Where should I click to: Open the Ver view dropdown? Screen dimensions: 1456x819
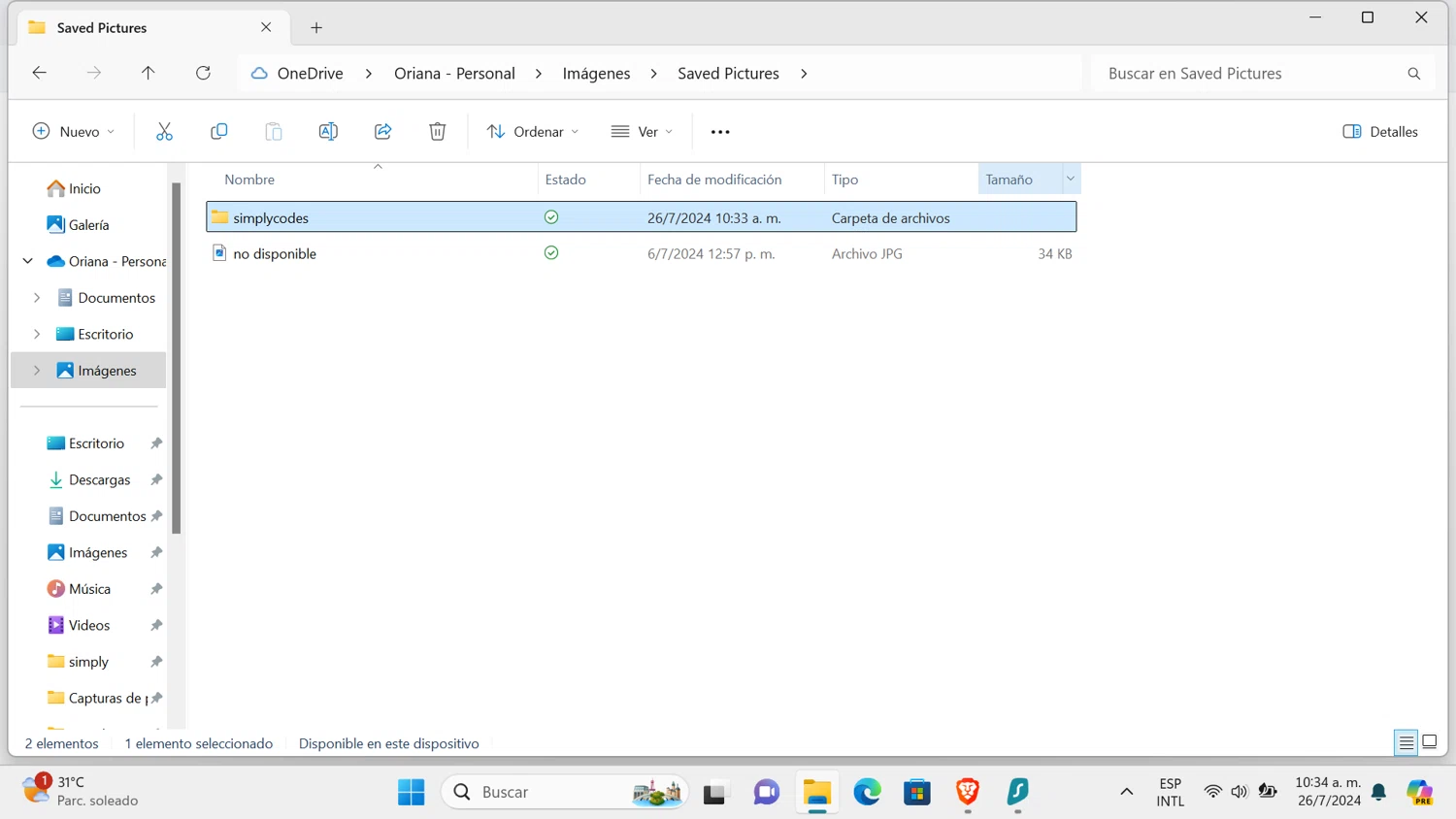click(x=642, y=132)
